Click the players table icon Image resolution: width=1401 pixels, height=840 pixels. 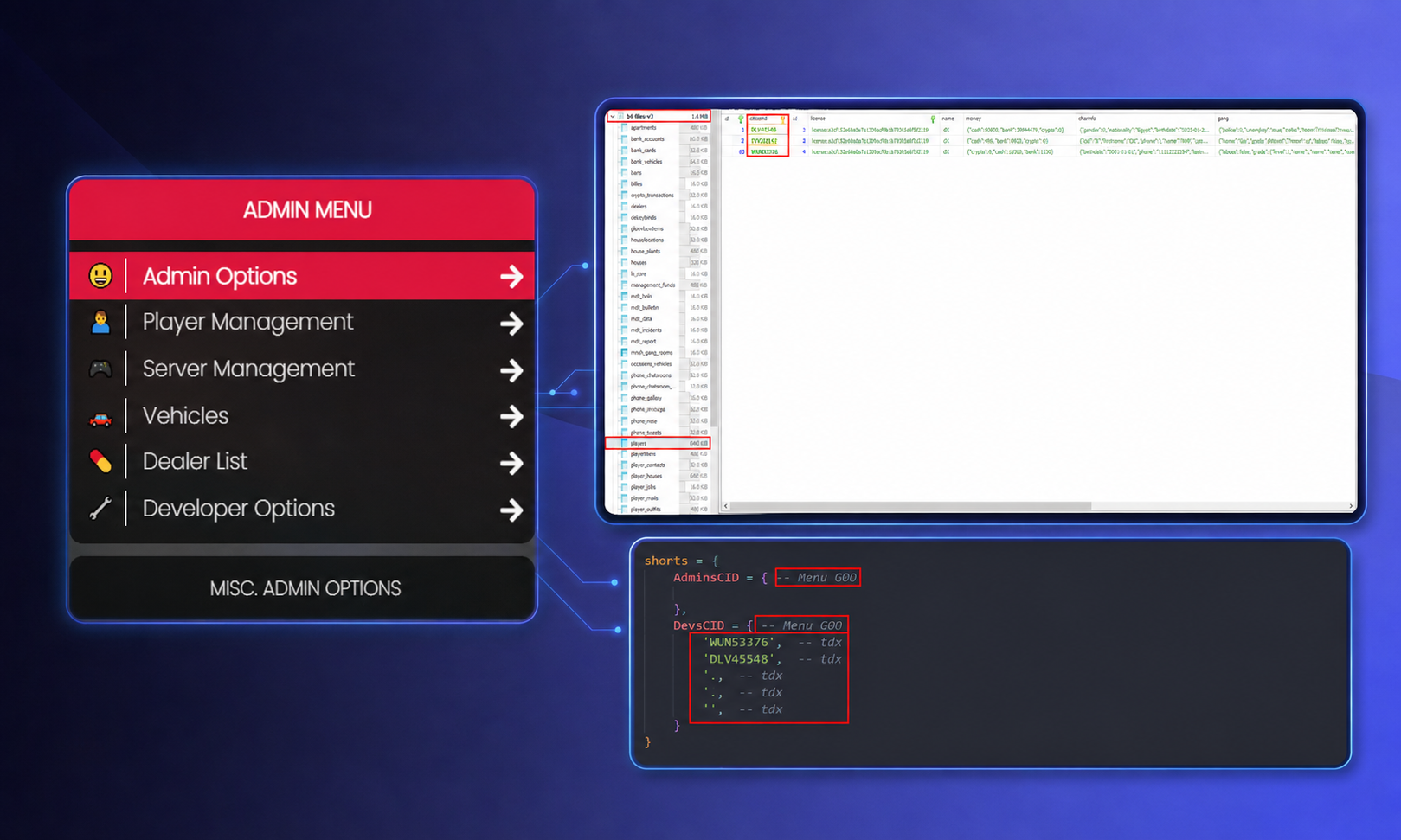coord(624,443)
